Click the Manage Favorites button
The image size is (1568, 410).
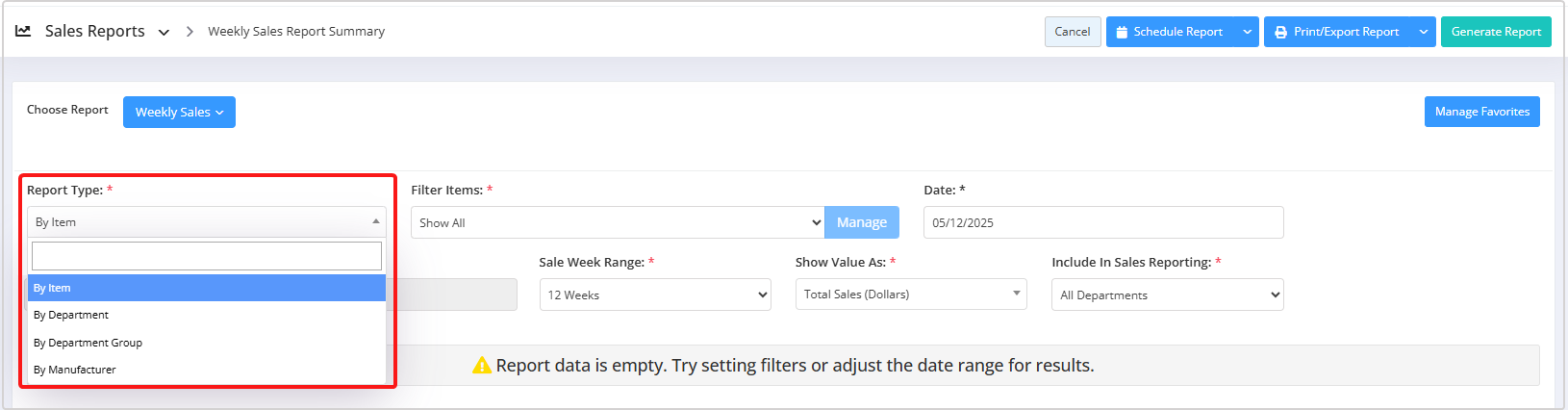tap(1481, 112)
